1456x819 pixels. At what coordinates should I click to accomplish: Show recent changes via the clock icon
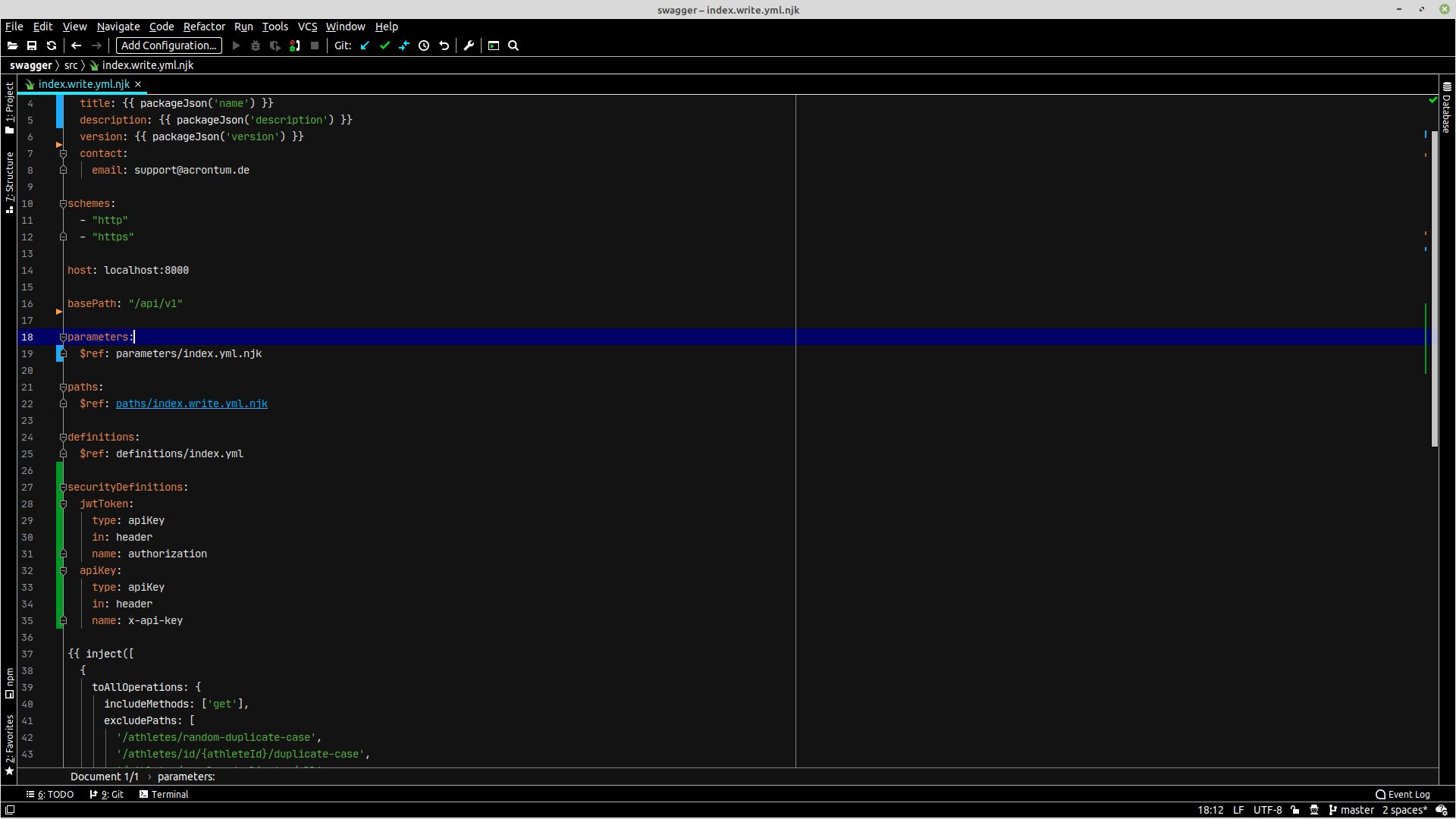click(424, 45)
